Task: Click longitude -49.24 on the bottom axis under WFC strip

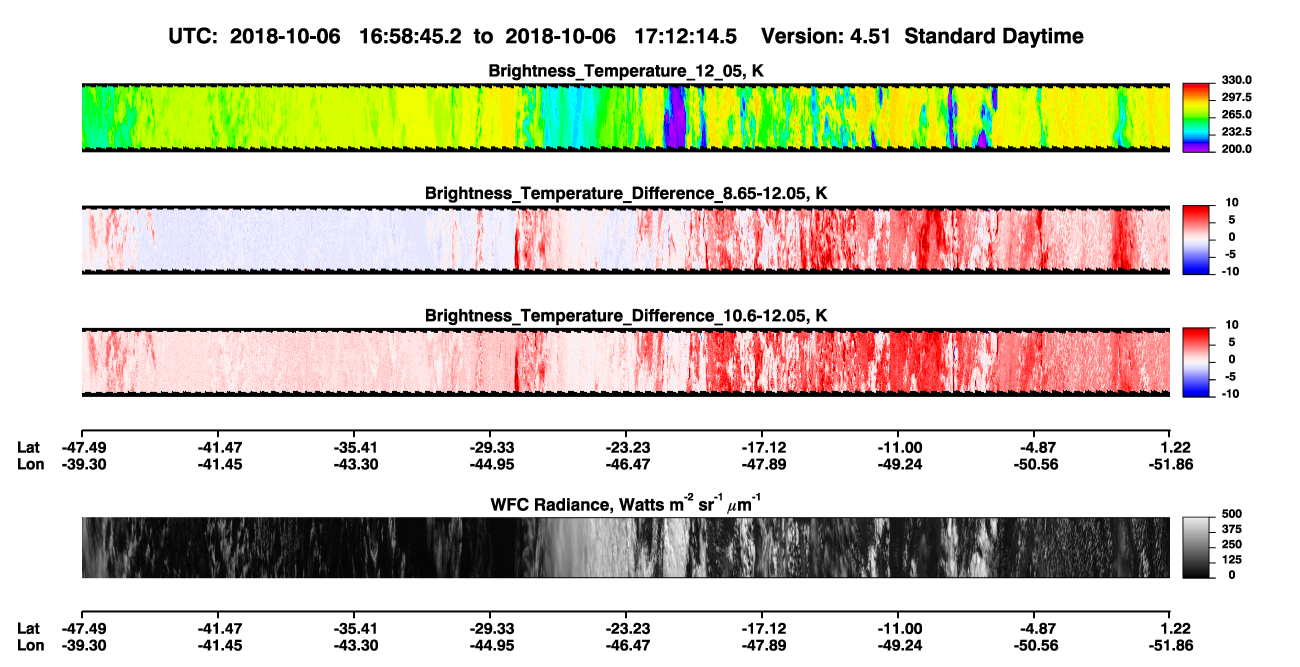Action: [x=898, y=645]
